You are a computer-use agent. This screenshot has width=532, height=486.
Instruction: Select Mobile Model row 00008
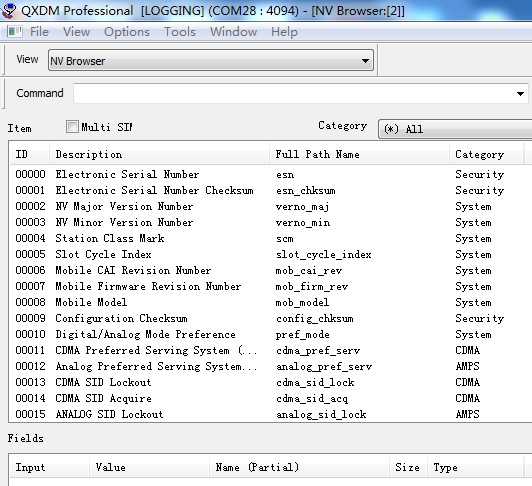click(270, 302)
